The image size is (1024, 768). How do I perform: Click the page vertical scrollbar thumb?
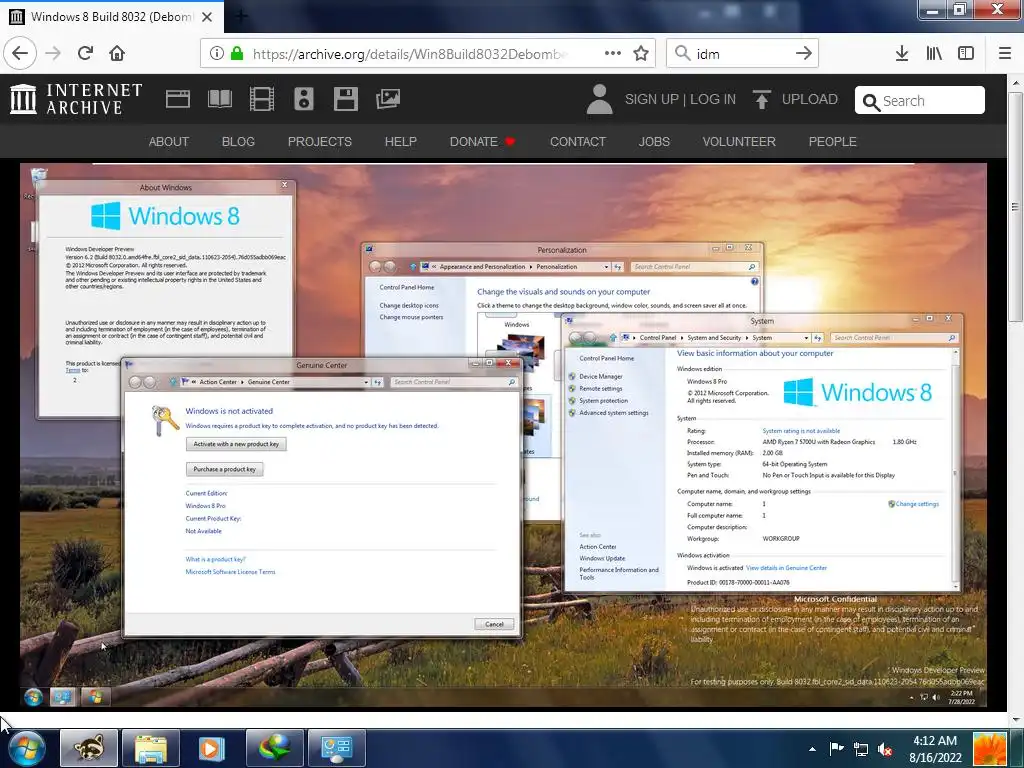coord(1016,206)
